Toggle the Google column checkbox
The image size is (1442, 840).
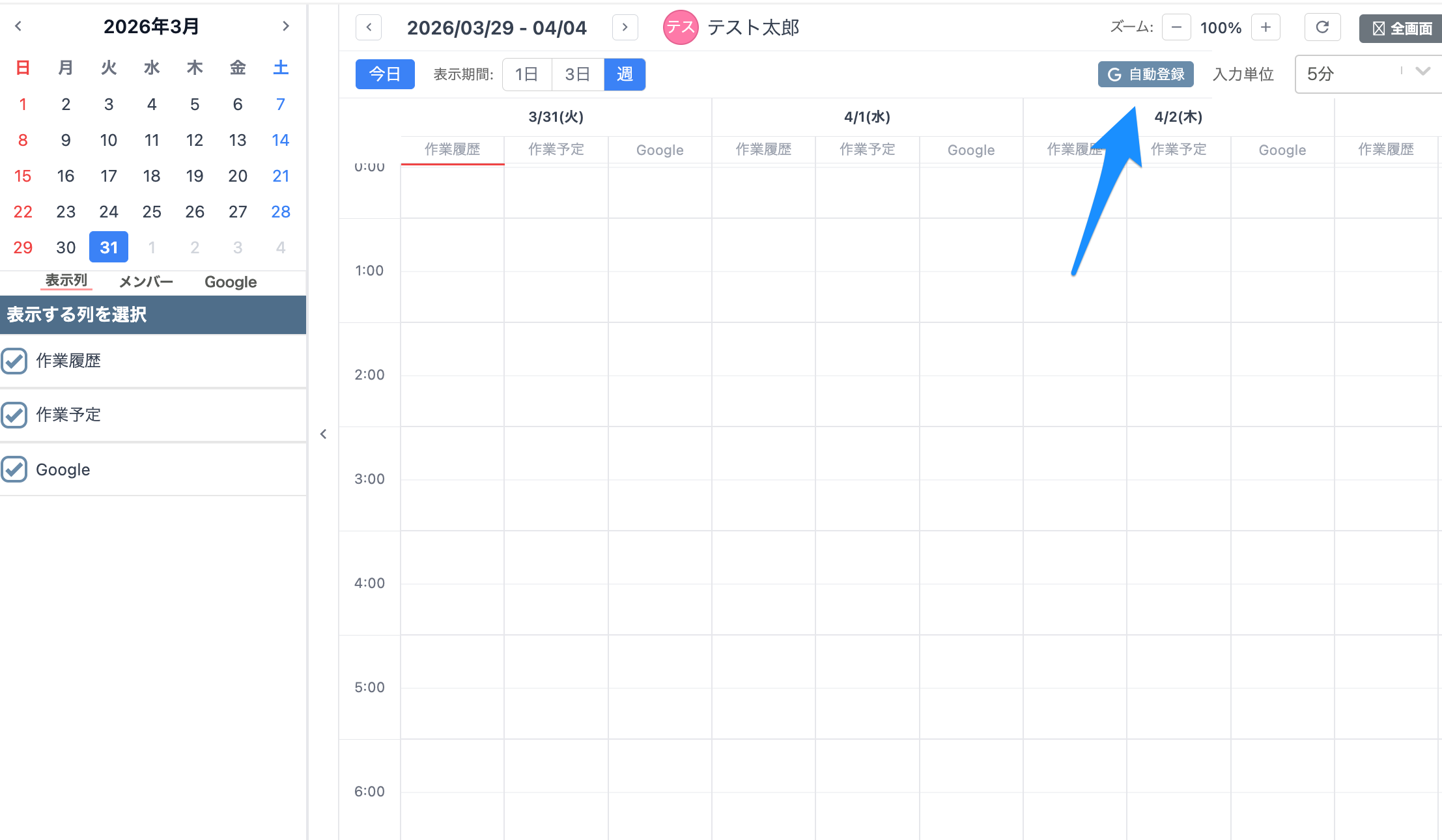coord(14,469)
